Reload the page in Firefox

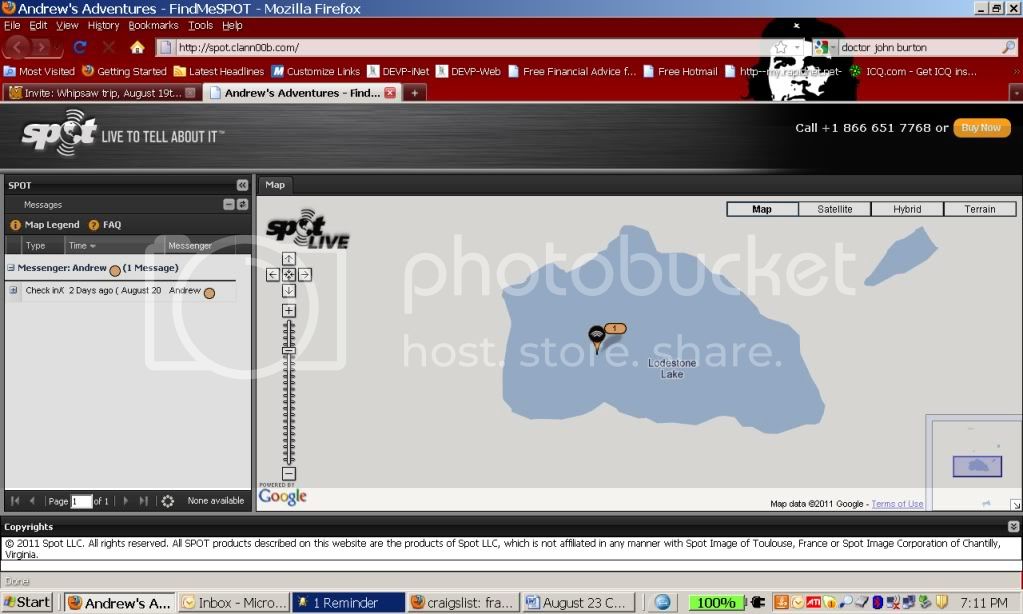point(80,47)
